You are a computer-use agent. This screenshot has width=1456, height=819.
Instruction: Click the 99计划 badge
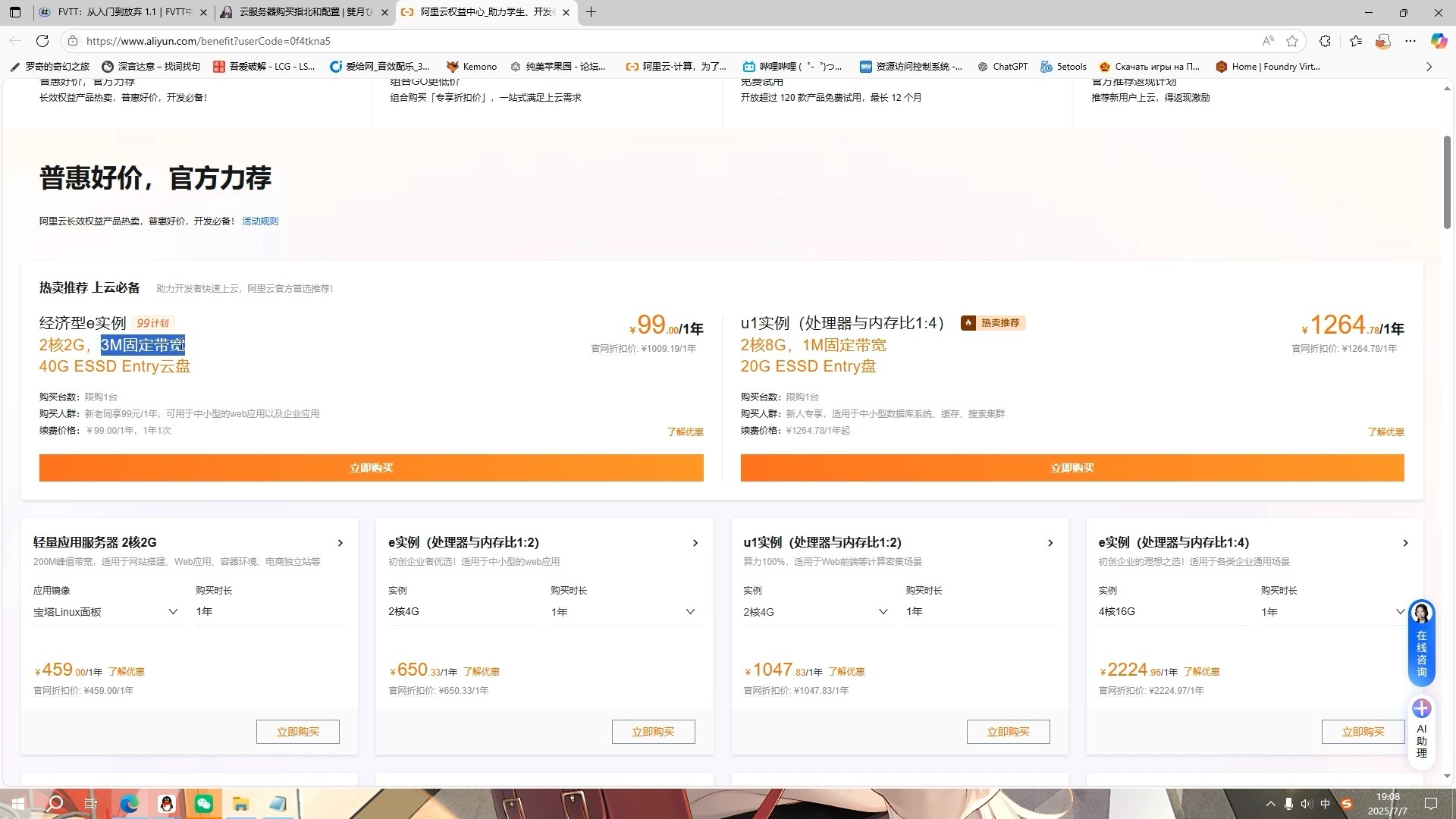click(153, 323)
